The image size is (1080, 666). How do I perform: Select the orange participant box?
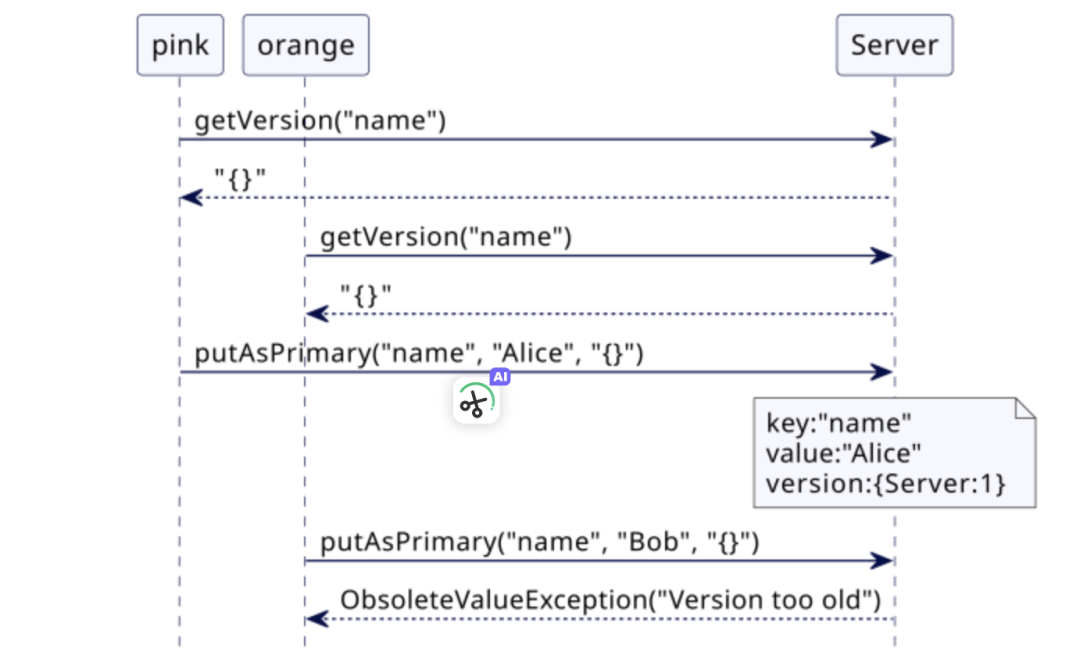[305, 45]
